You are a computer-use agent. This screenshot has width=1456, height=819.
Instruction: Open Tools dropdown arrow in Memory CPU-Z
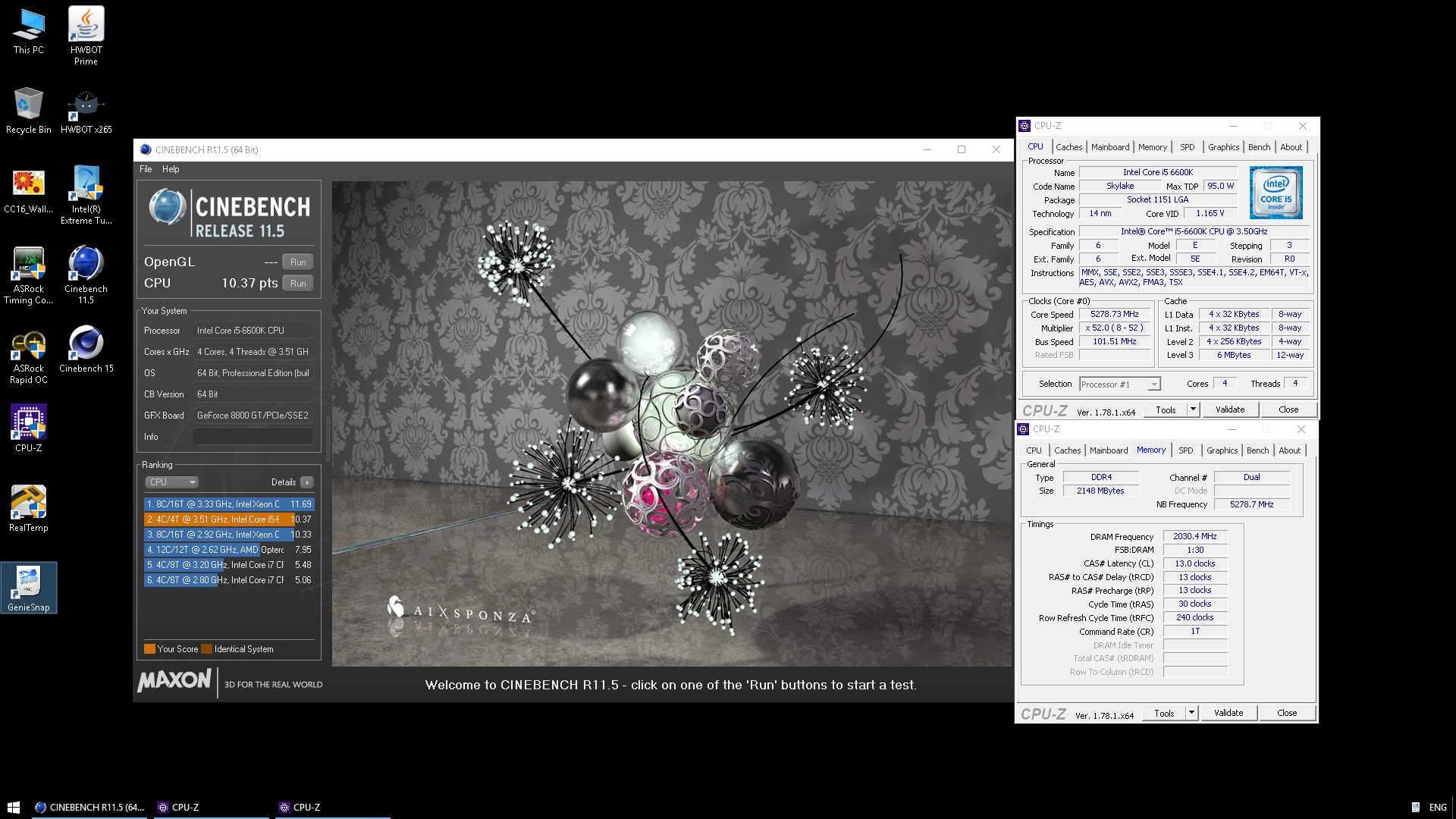(x=1191, y=713)
